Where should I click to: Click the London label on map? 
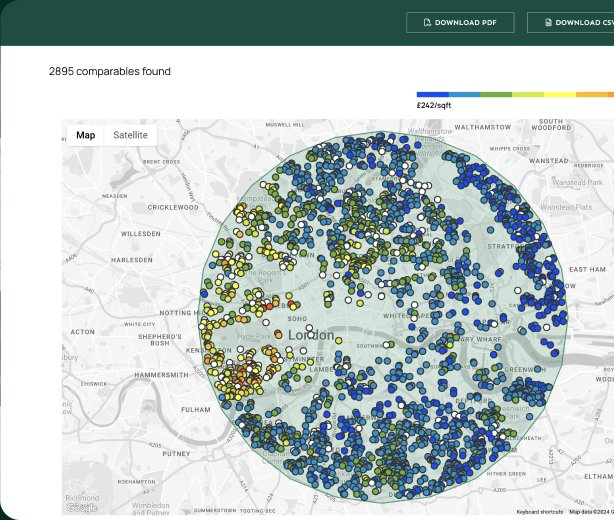tap(311, 335)
